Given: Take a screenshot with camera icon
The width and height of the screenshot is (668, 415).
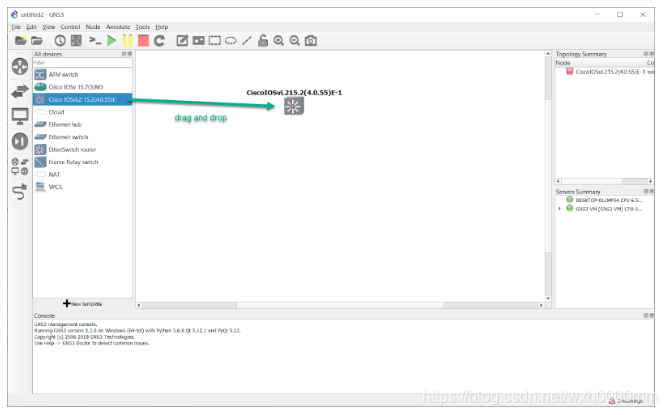Looking at the screenshot, I should pos(311,40).
